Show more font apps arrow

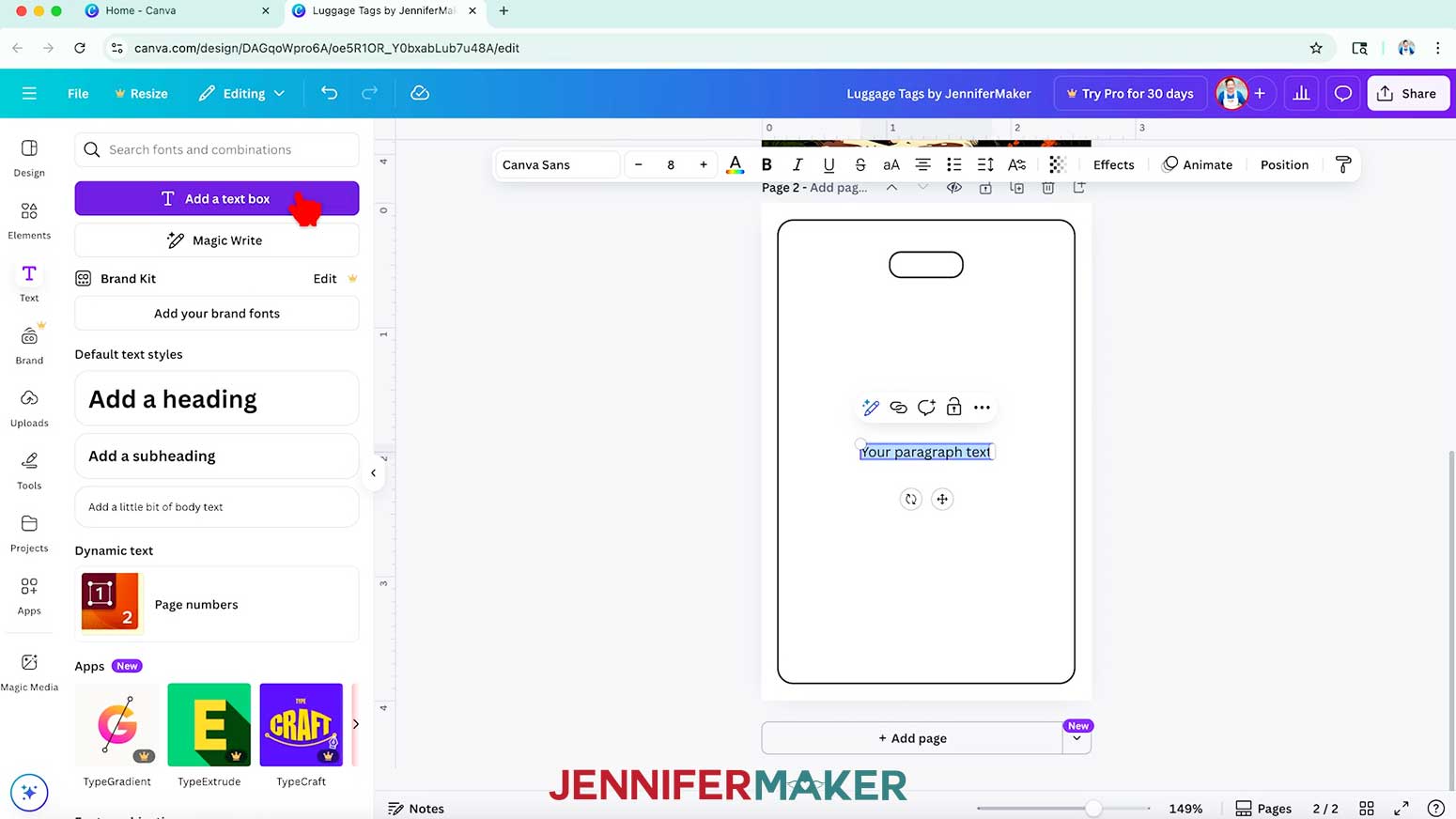(x=355, y=724)
